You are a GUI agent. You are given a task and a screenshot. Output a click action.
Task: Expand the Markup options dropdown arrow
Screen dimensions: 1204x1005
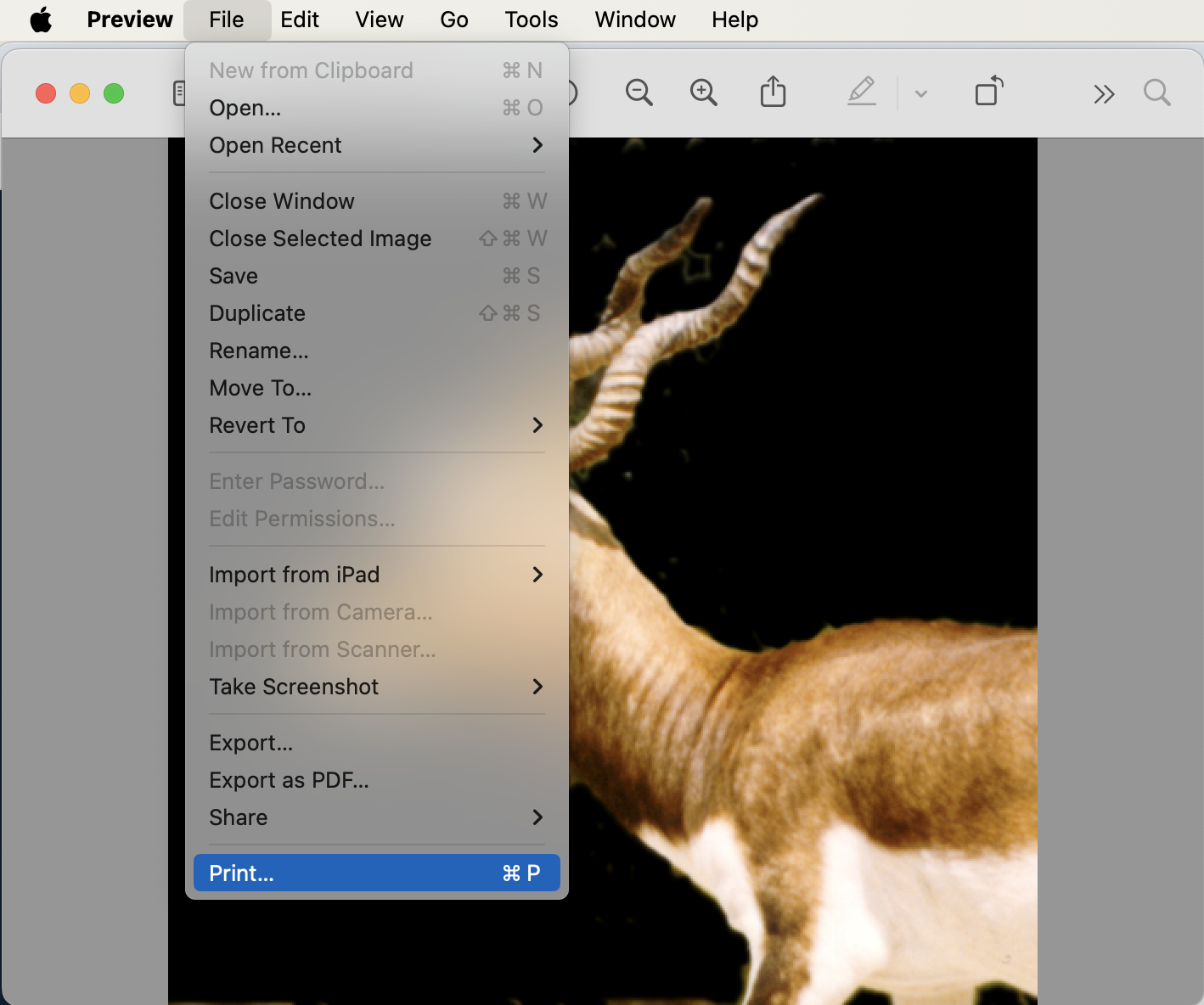pos(920,93)
